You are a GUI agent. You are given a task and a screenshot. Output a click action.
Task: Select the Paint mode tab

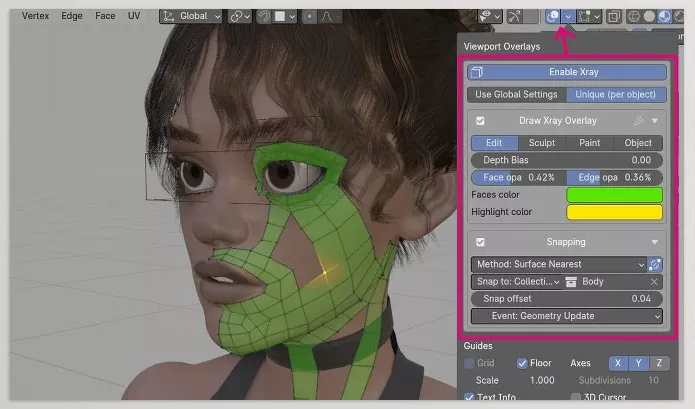[x=590, y=143]
